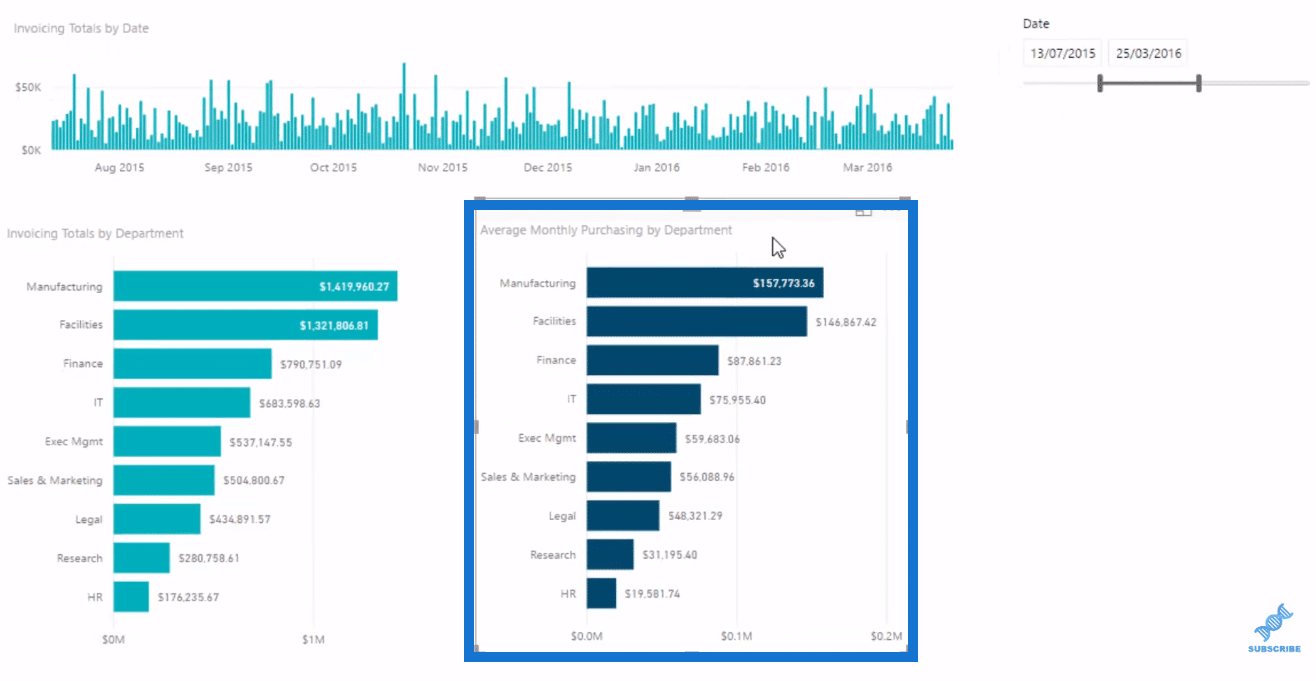Click the left handle of the Date slider
Screen dimensions: 1316x681
click(1100, 83)
